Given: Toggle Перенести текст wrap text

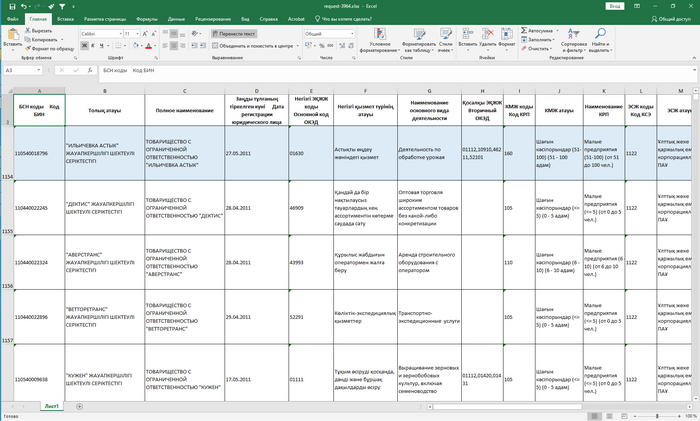Looking at the screenshot, I should tap(231, 33).
